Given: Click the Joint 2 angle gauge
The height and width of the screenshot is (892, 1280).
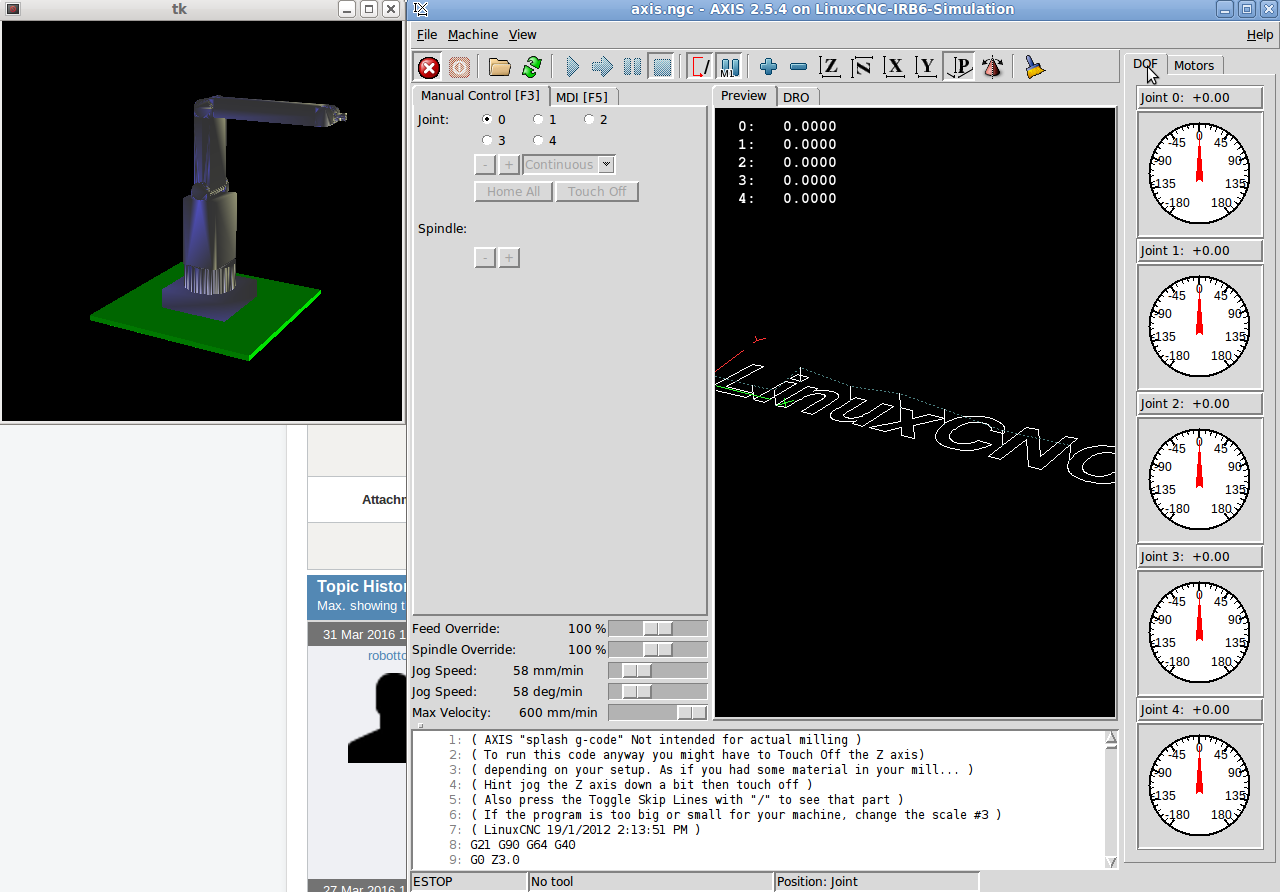Looking at the screenshot, I should pyautogui.click(x=1199, y=479).
